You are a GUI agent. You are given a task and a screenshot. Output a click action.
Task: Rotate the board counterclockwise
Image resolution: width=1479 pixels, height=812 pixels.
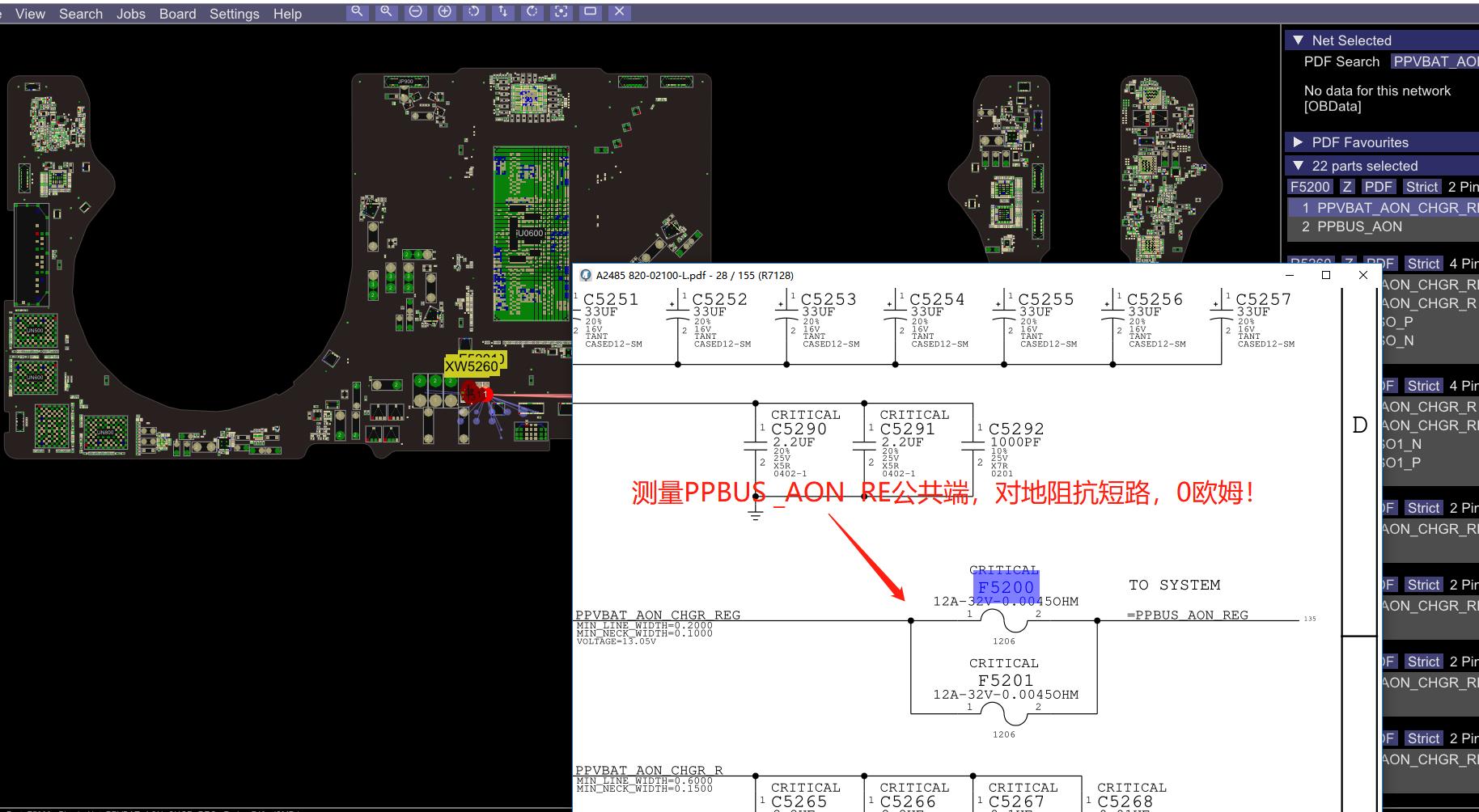pos(473,11)
